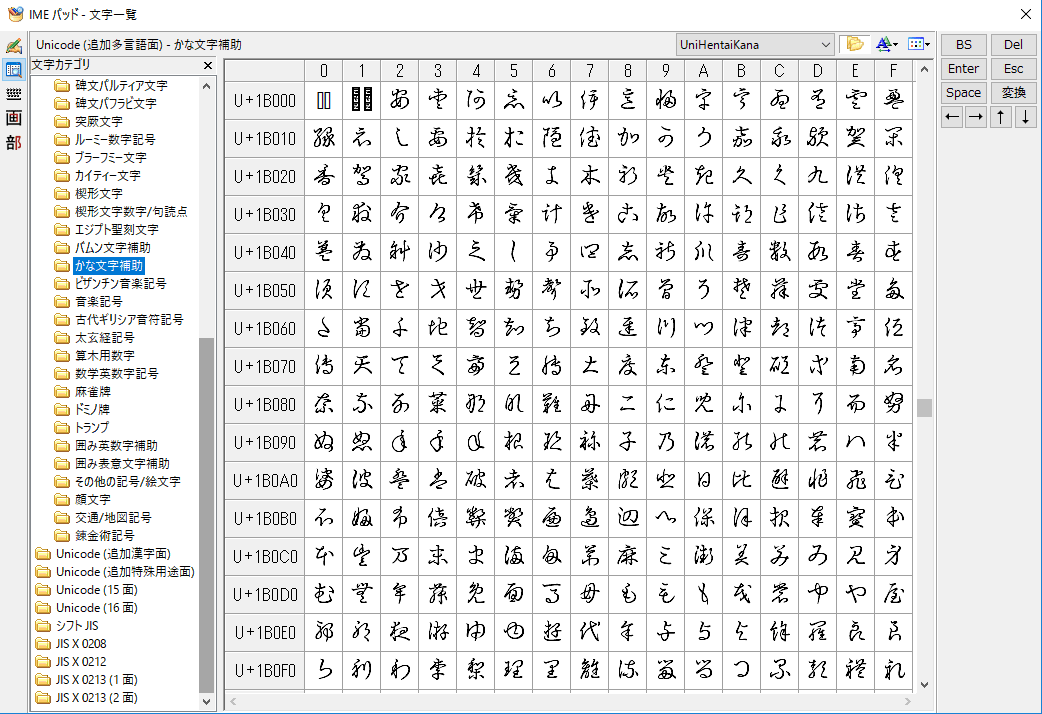1042x714 pixels.
Task: Toggle the character category folder pane
Action: 854,44
